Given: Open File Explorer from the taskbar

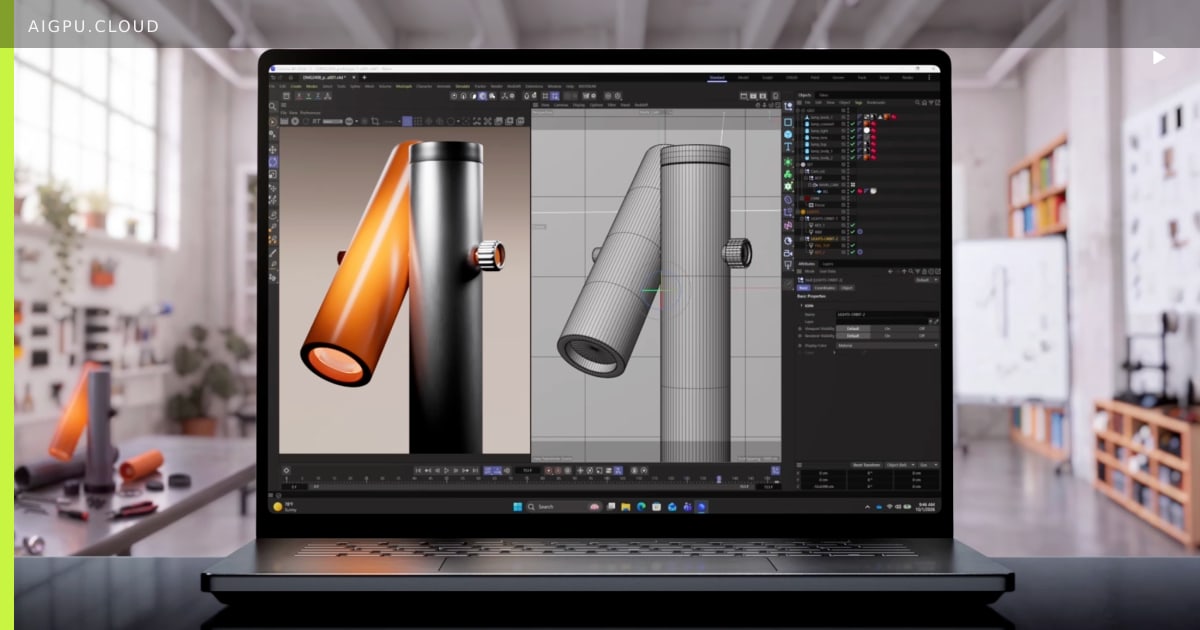Looking at the screenshot, I should coord(626,507).
